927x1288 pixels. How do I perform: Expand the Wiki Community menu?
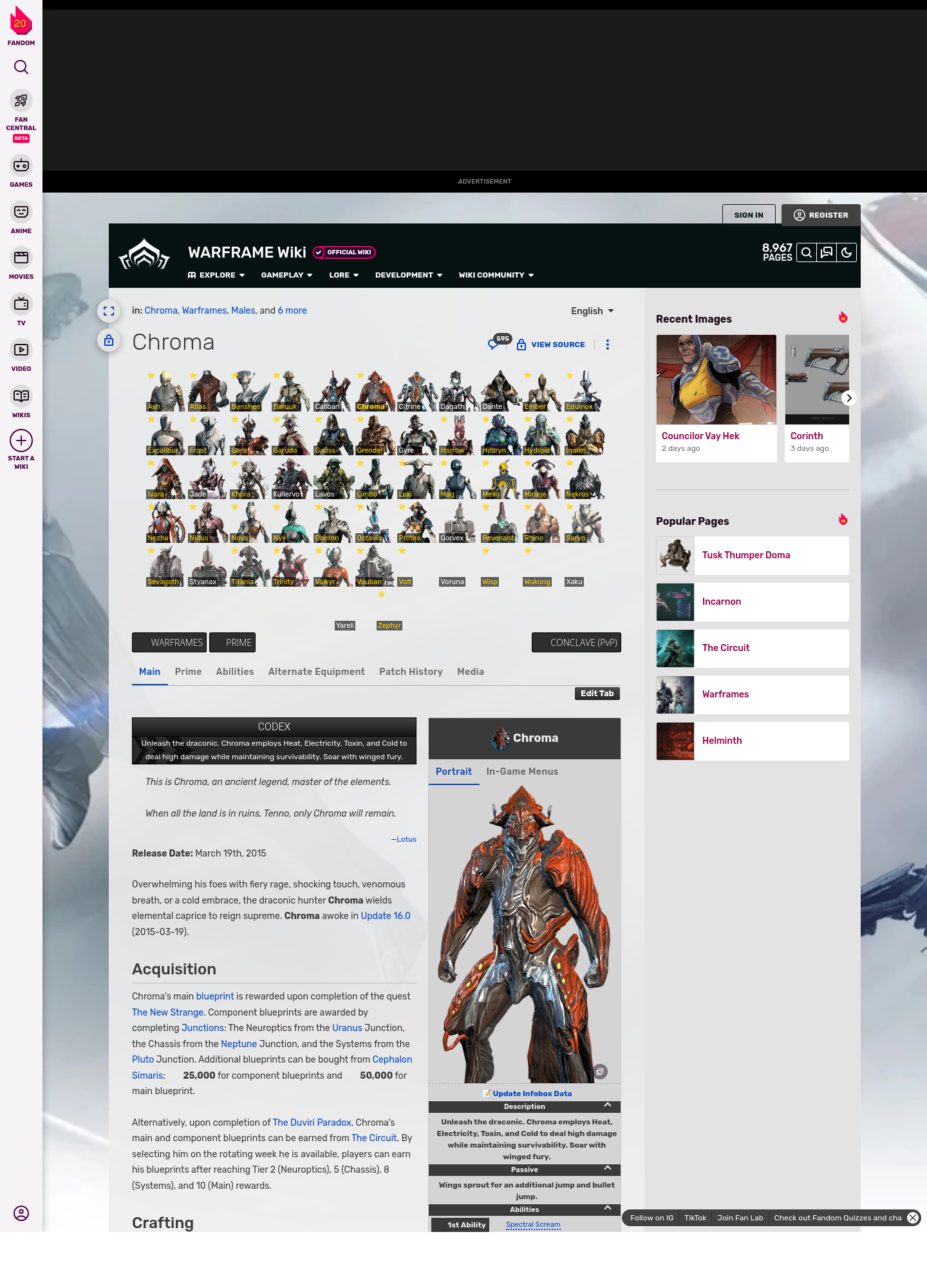(x=496, y=275)
